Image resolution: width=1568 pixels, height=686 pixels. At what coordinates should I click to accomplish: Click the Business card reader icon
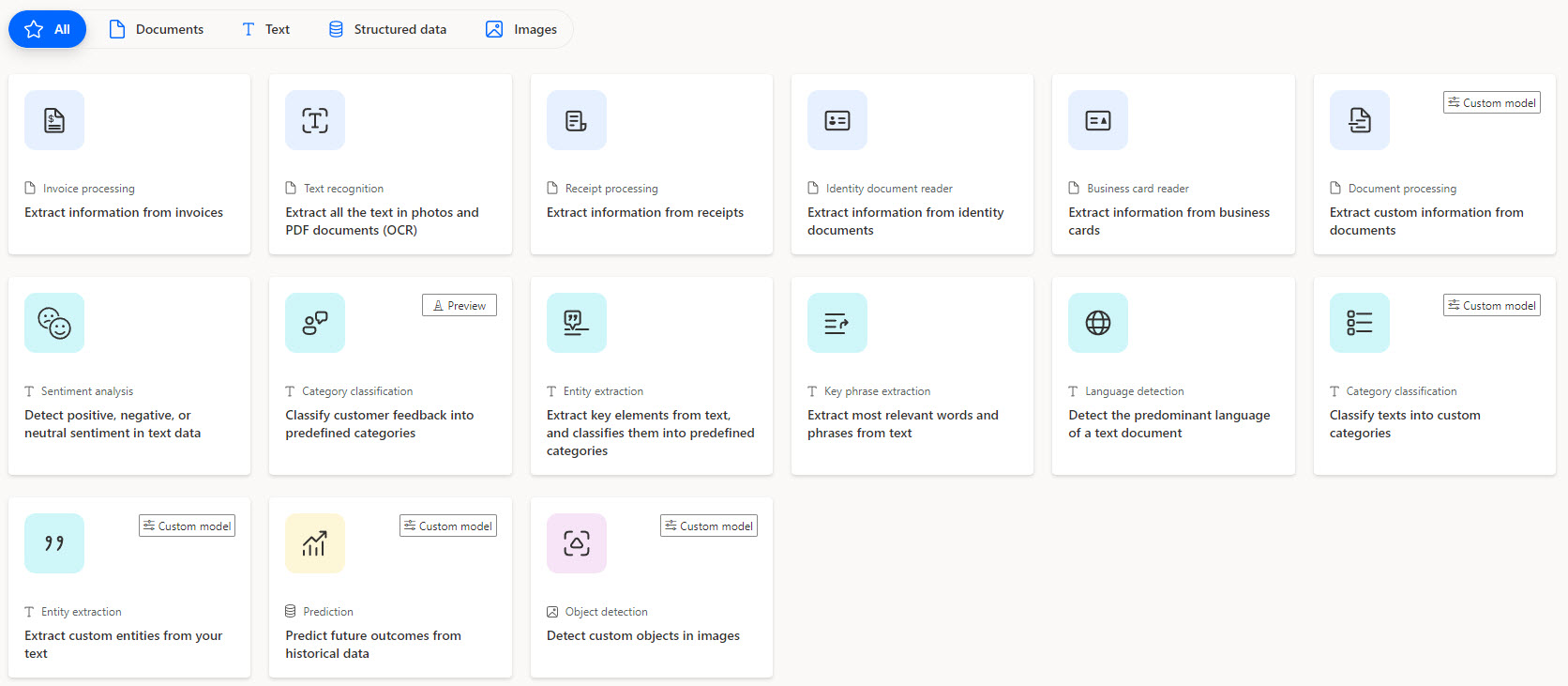(x=1097, y=120)
